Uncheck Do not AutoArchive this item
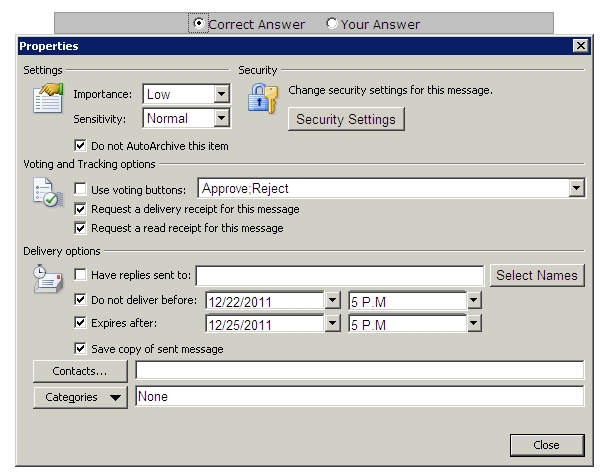This screenshot has width=606, height=474. click(80, 146)
